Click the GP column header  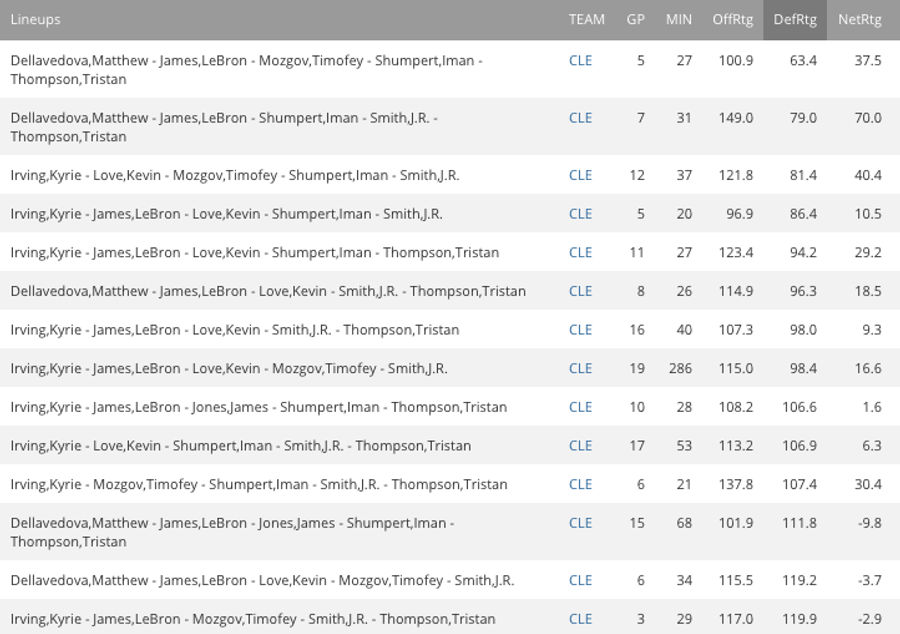(x=635, y=20)
